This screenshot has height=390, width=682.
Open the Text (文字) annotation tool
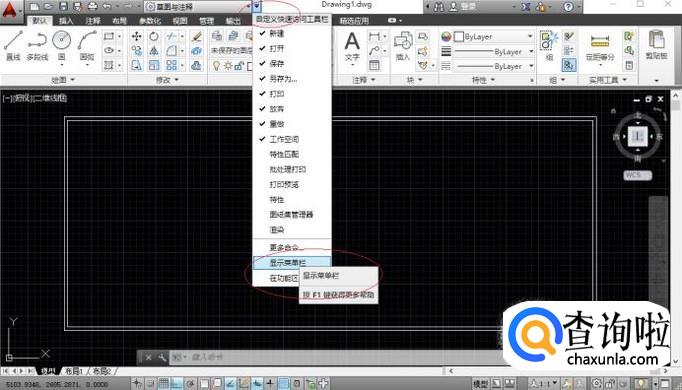click(352, 47)
